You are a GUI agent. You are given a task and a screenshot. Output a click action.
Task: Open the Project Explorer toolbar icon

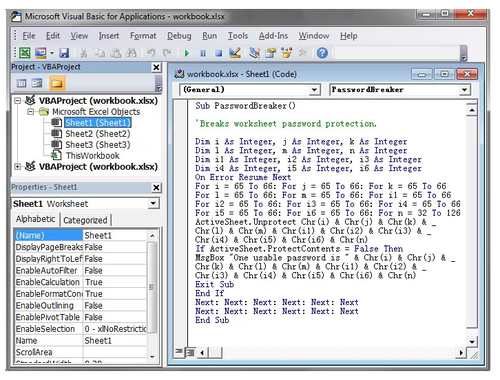255,53
